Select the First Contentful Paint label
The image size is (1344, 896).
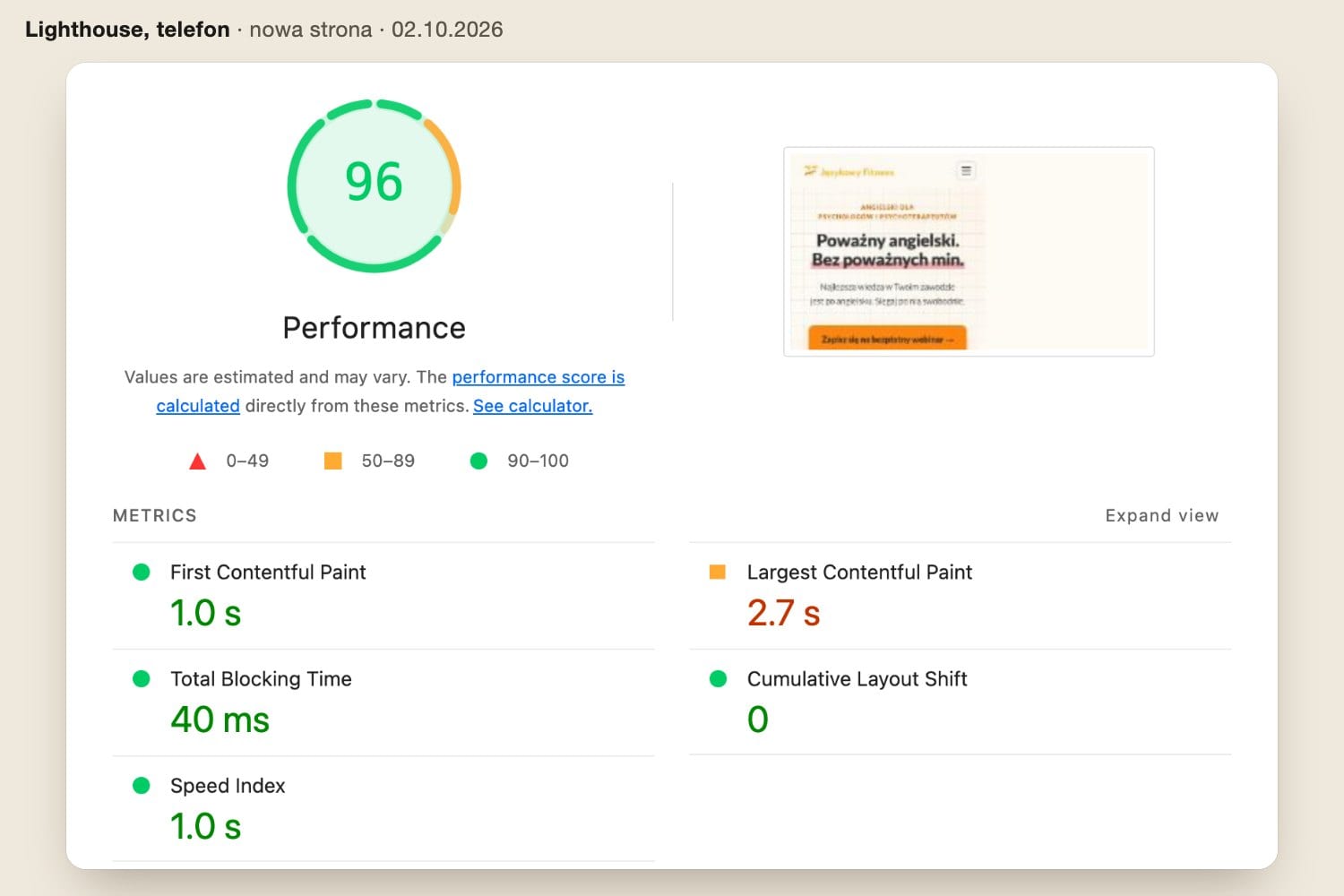[268, 572]
